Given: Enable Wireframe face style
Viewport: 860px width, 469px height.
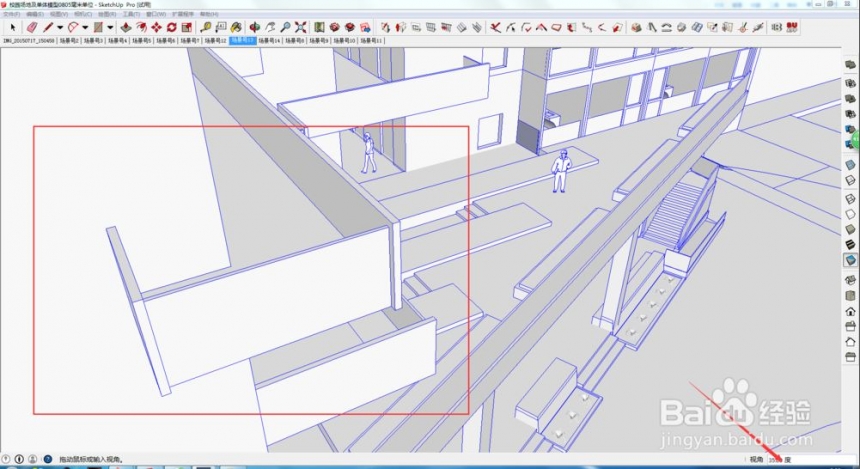Looking at the screenshot, I should point(850,199).
